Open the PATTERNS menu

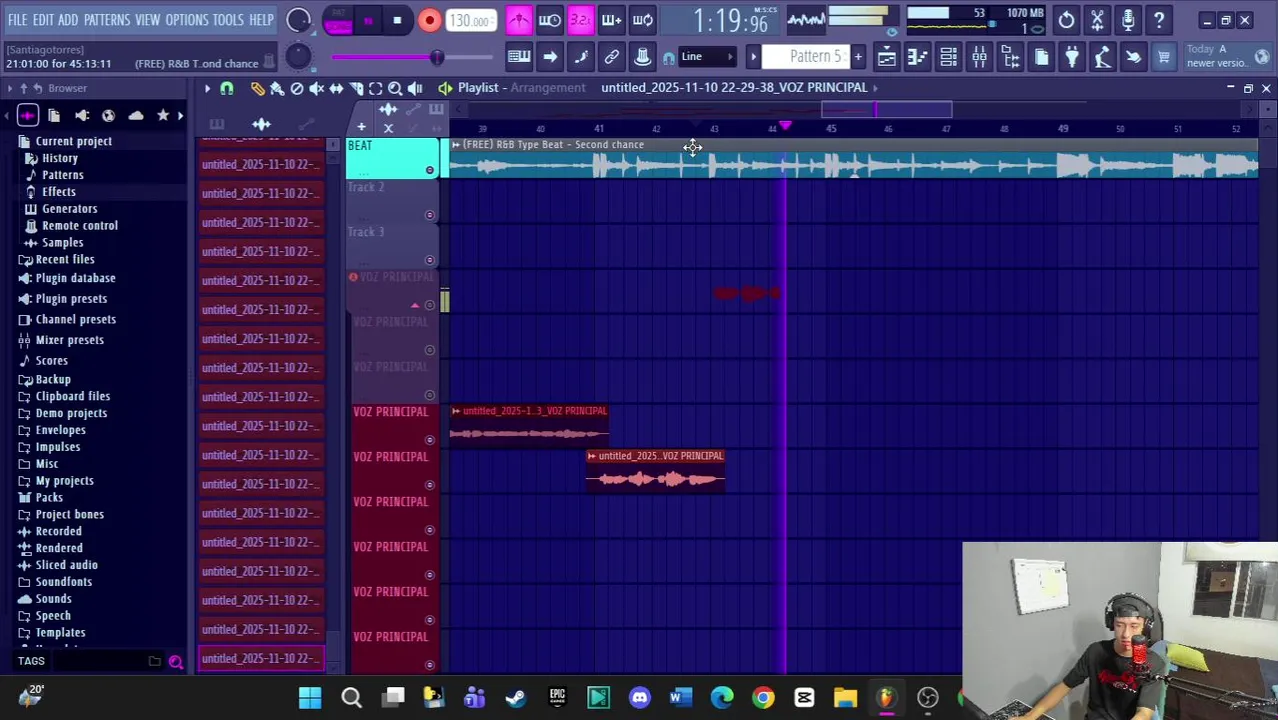click(107, 20)
